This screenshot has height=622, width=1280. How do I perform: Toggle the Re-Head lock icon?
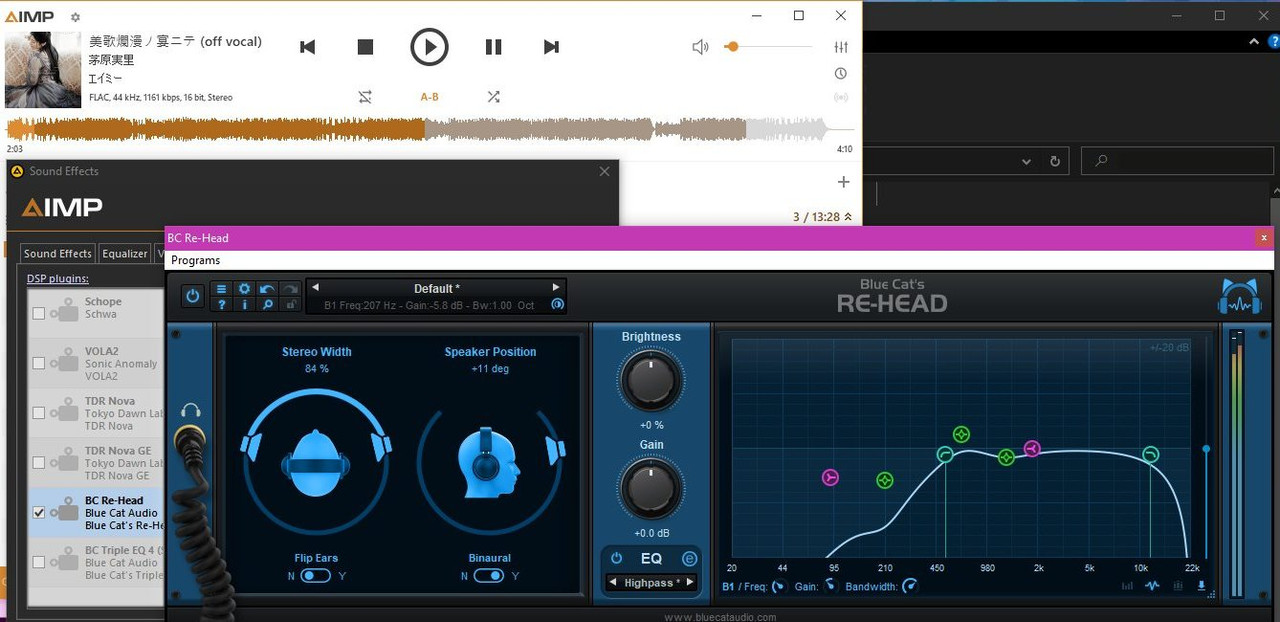[x=290, y=304]
